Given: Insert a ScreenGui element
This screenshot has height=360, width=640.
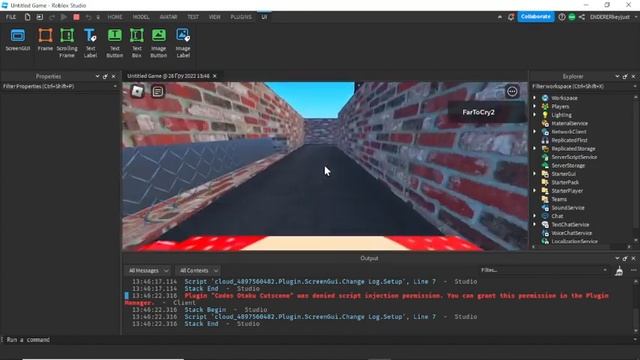Looking at the screenshot, I should click(x=18, y=40).
